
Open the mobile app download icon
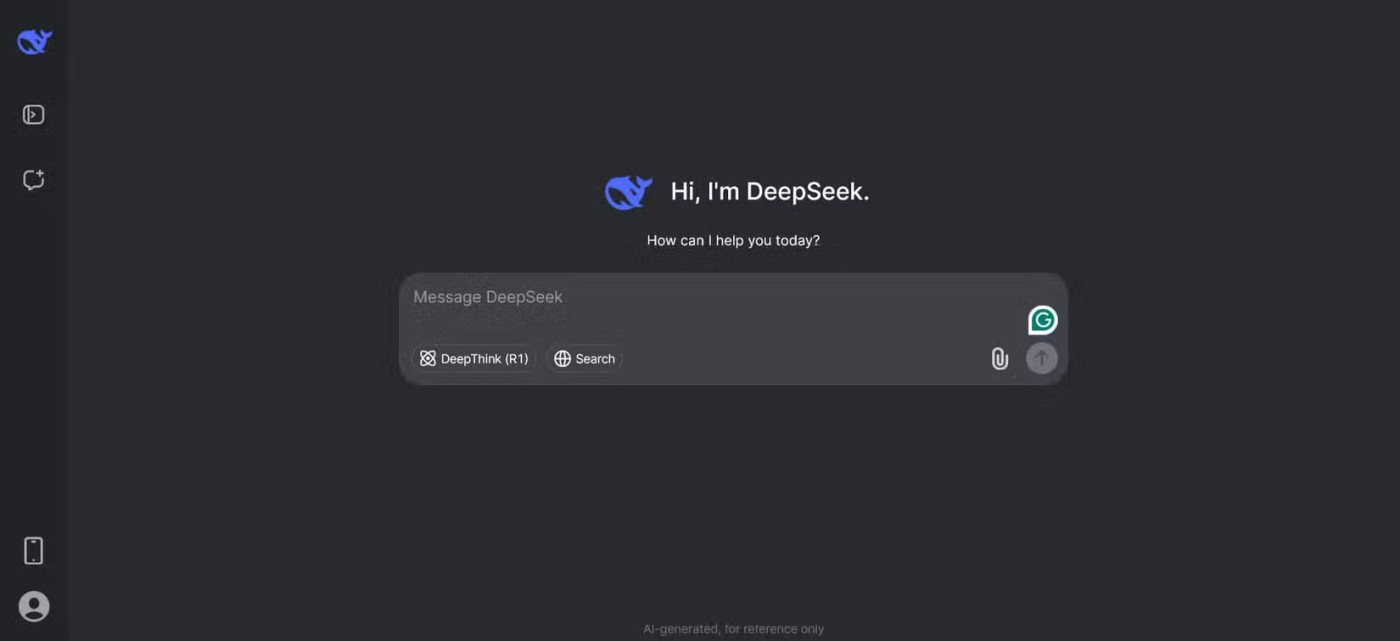click(x=34, y=551)
